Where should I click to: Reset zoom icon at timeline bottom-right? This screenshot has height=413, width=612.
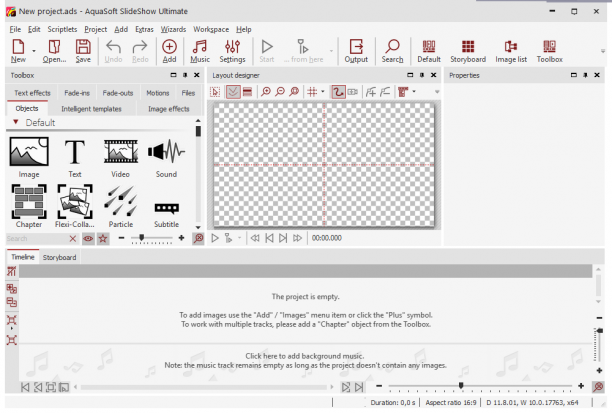point(598,386)
